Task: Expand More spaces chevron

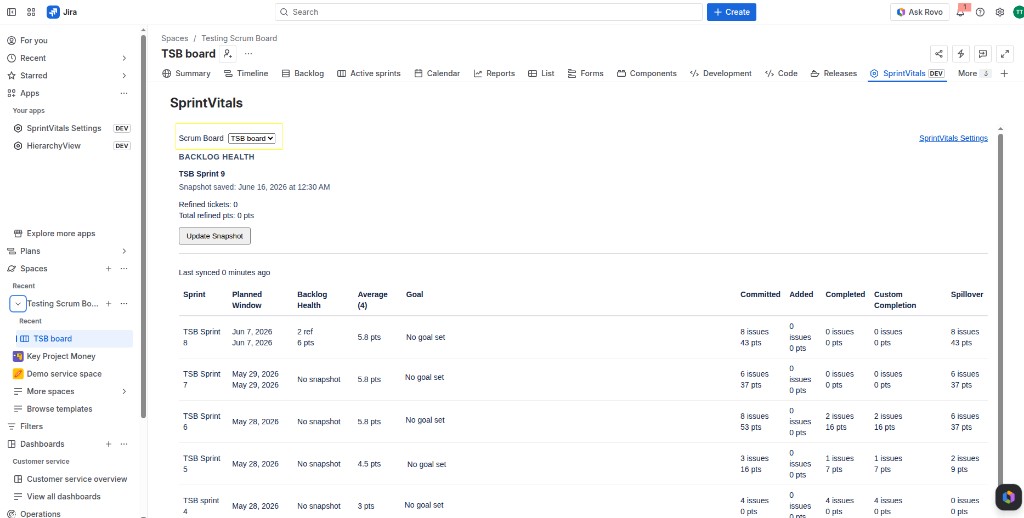Action: 124,392
